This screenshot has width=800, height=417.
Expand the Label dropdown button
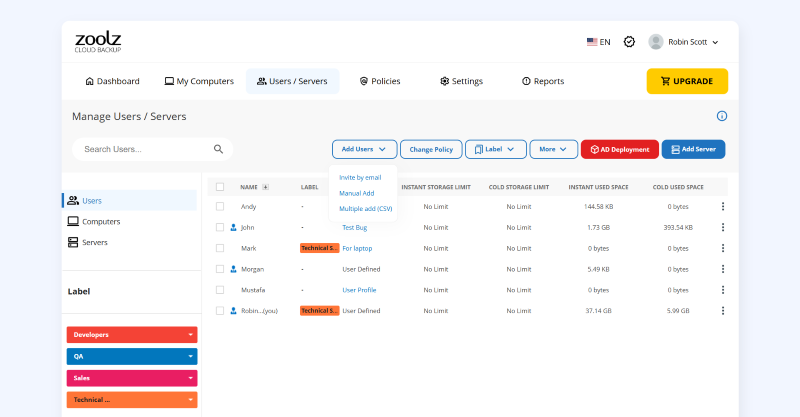[495, 149]
